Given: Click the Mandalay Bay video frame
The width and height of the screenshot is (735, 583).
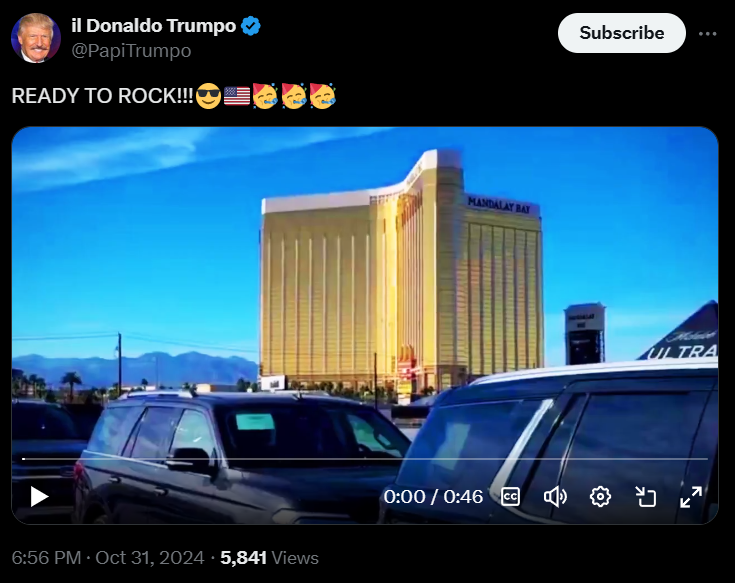Looking at the screenshot, I should 365,291.
